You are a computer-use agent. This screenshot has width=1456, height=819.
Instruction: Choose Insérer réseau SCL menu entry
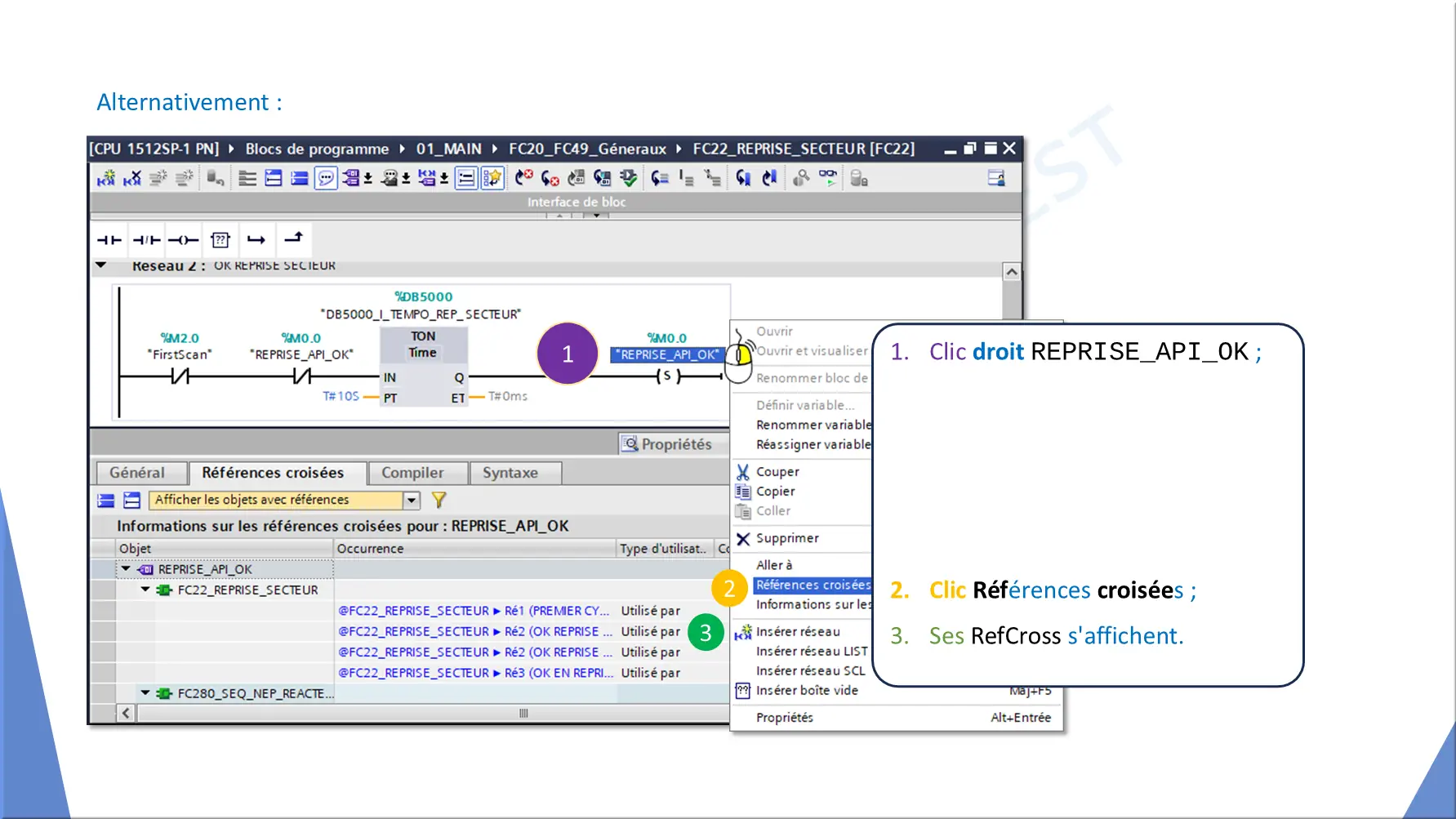click(810, 671)
